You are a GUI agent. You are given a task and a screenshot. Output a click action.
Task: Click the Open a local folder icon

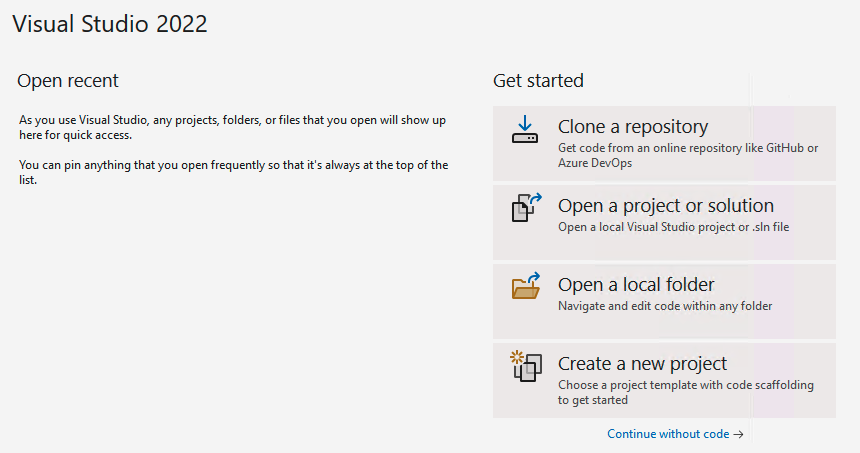pyautogui.click(x=526, y=286)
